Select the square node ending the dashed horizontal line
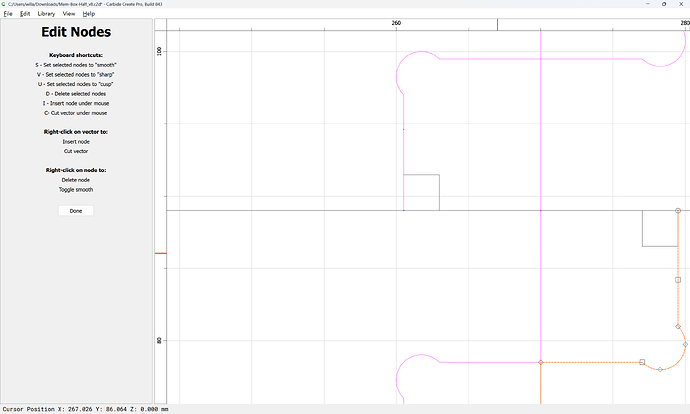This screenshot has width=690, height=414. coord(642,362)
